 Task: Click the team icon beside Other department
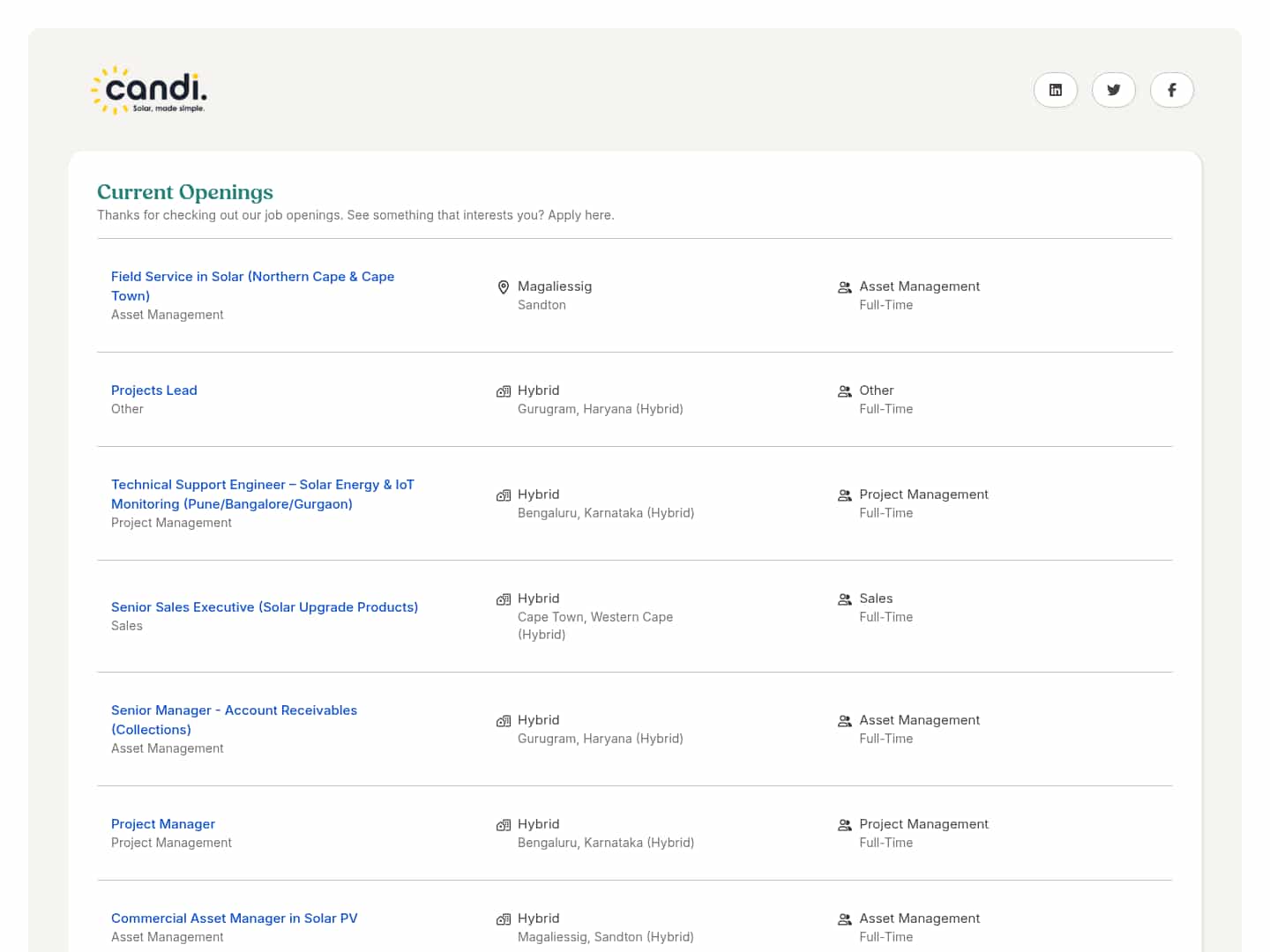click(x=844, y=391)
